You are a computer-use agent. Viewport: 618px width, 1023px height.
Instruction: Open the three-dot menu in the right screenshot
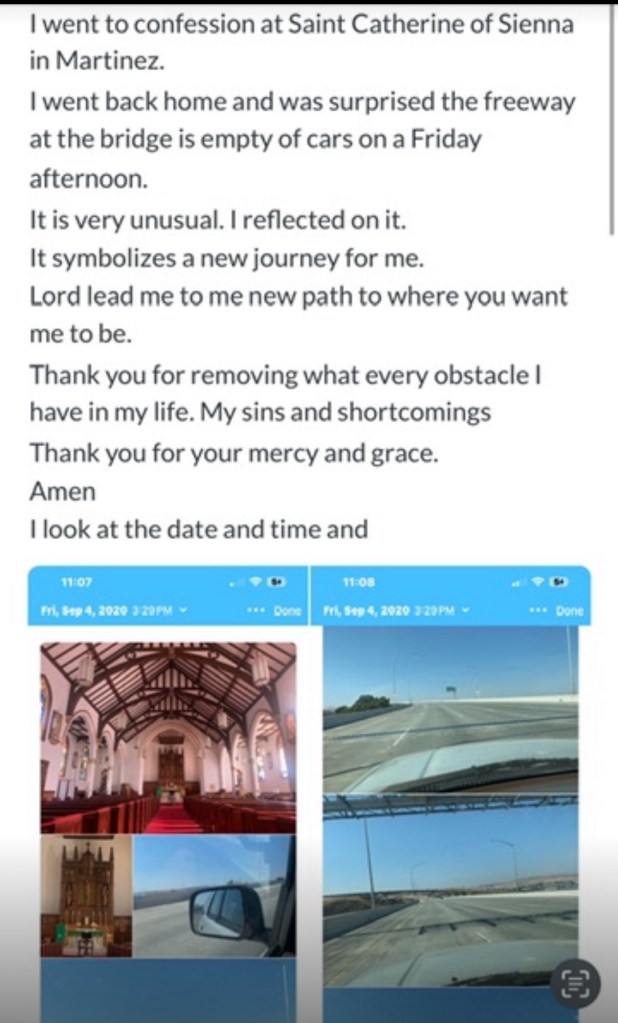538,609
